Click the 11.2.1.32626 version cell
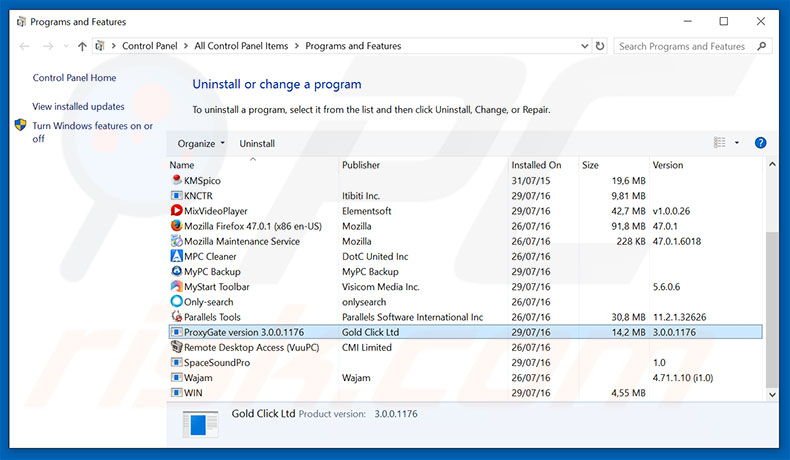Screen dimensions: 790x460 click(x=679, y=316)
